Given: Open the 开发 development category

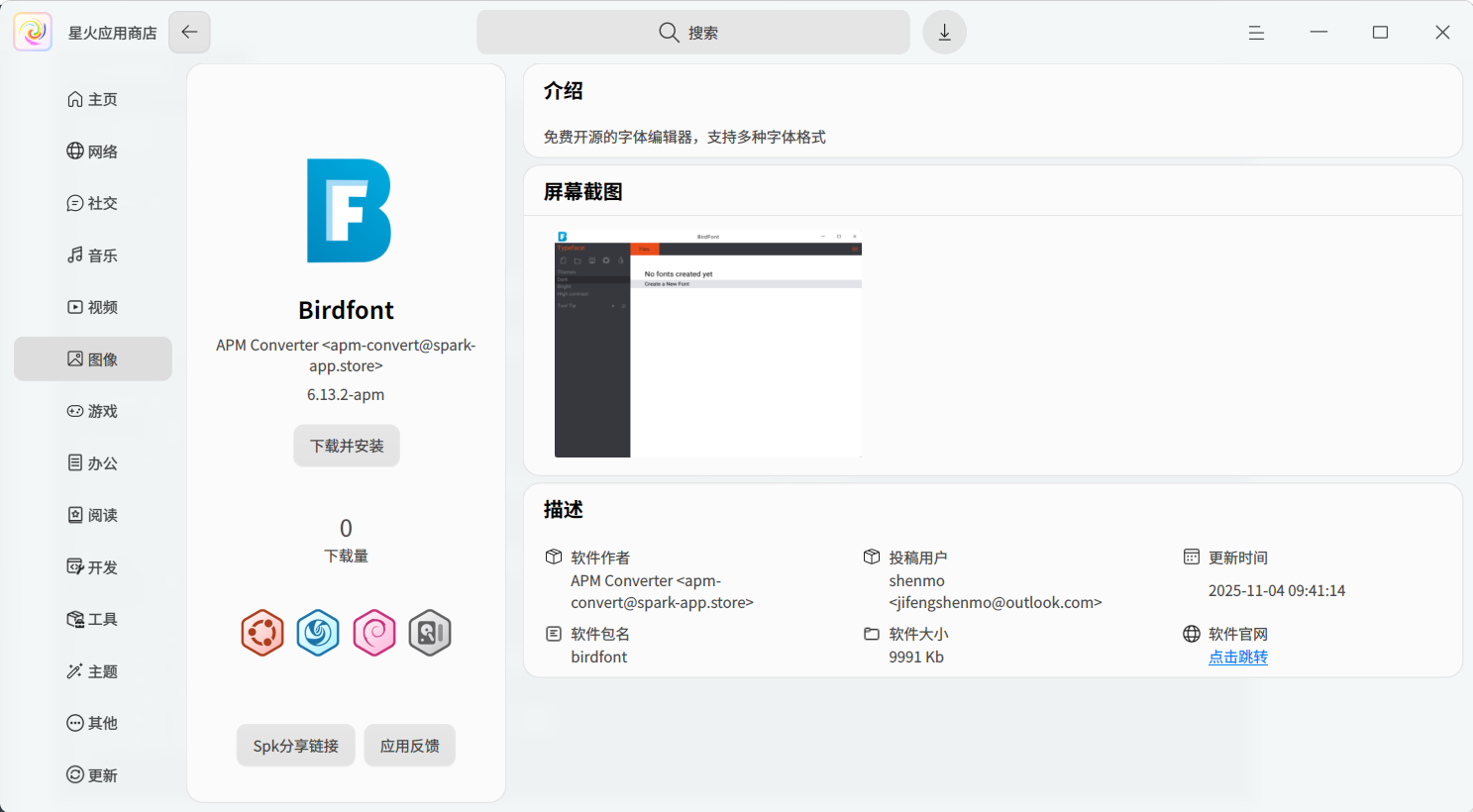Looking at the screenshot, I should pos(93,566).
